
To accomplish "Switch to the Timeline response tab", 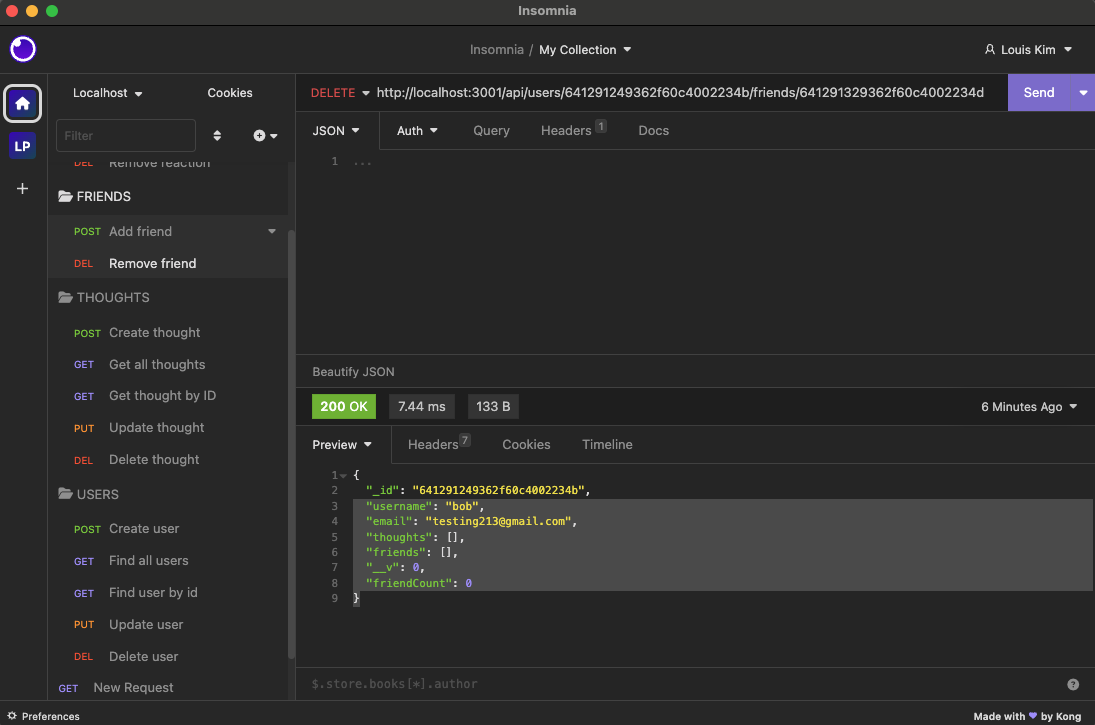I will (607, 444).
